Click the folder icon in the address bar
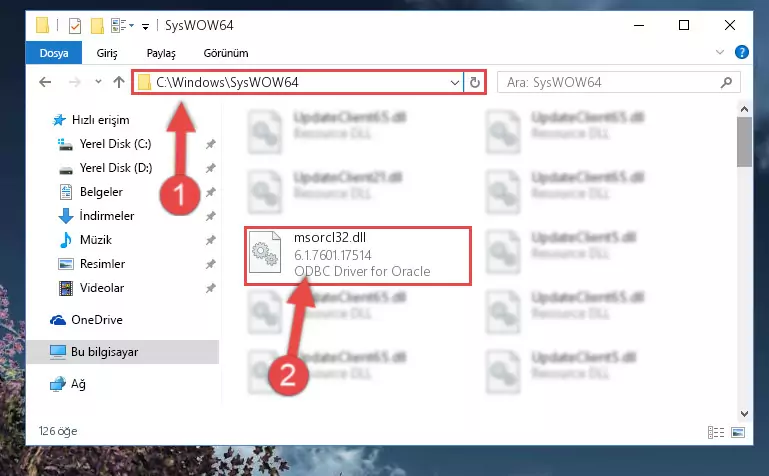This screenshot has width=769, height=476. (144, 82)
